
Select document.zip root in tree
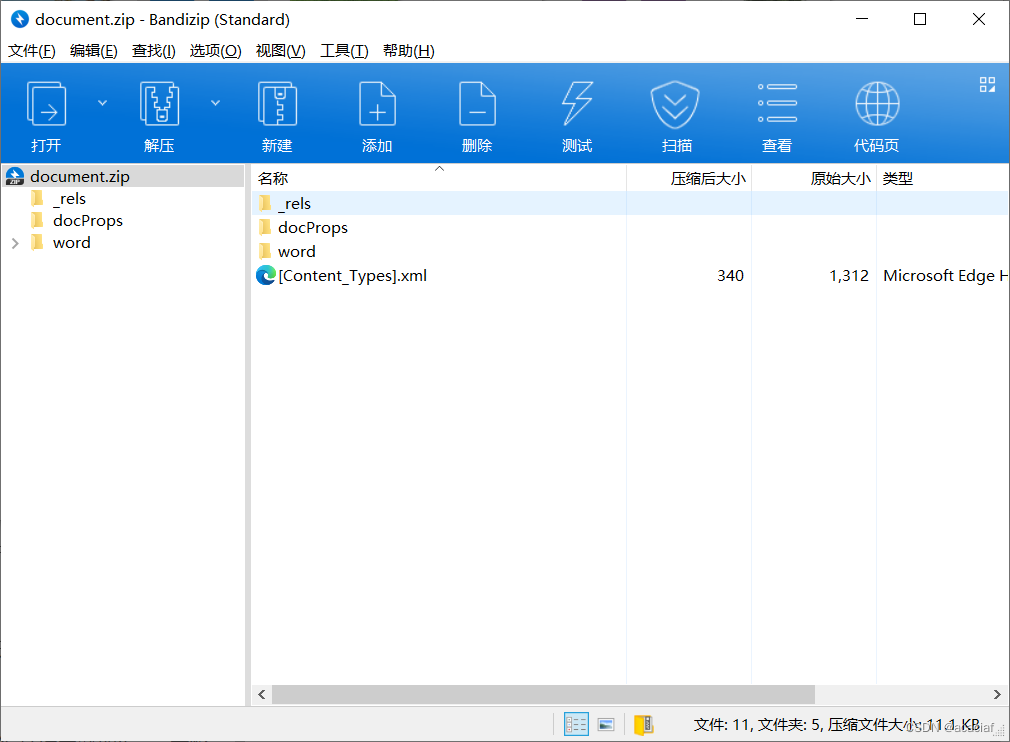(x=123, y=176)
